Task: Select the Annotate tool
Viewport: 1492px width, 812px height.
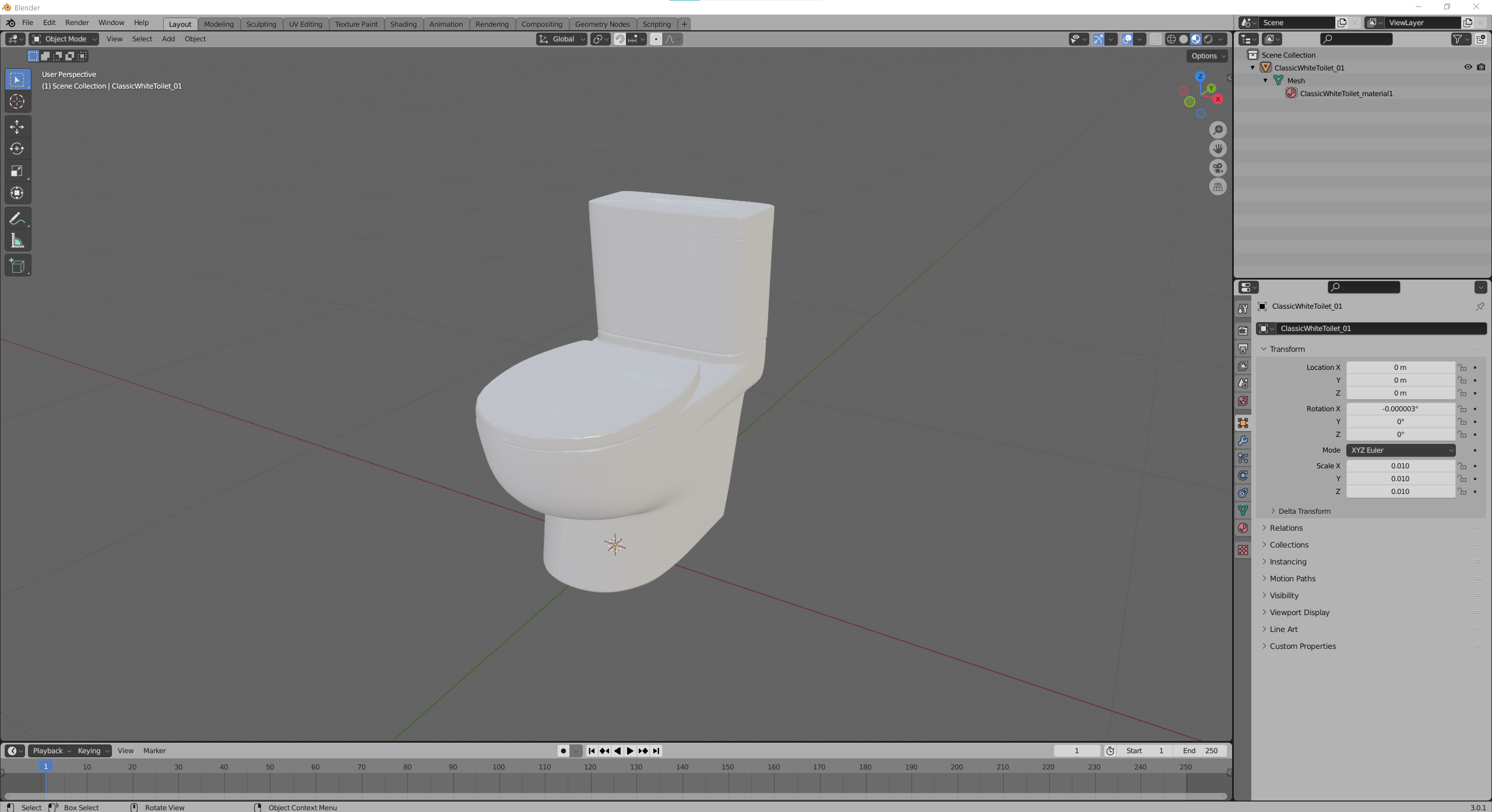Action: pyautogui.click(x=17, y=218)
